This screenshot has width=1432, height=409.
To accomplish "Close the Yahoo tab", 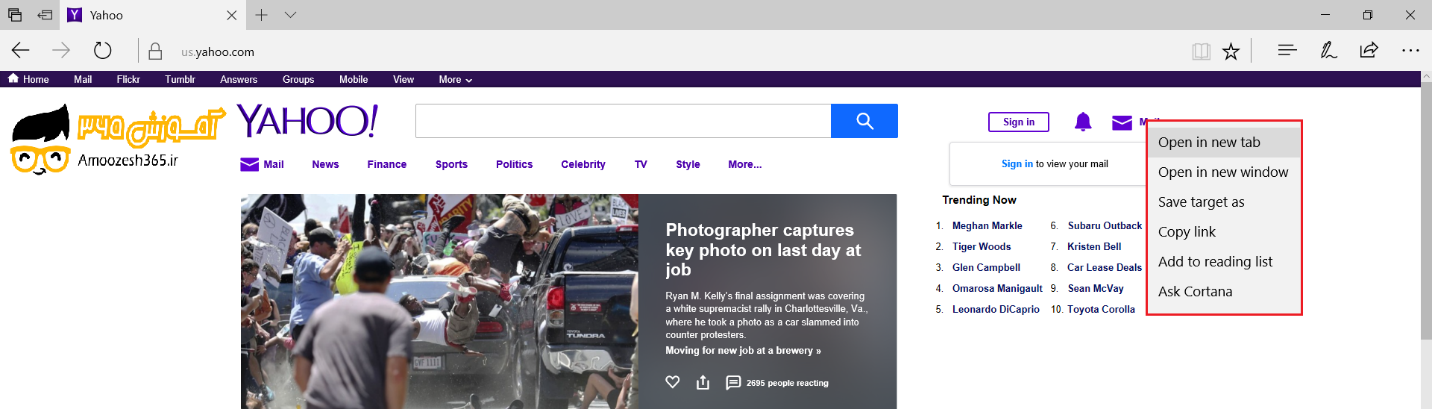I will click(x=231, y=15).
